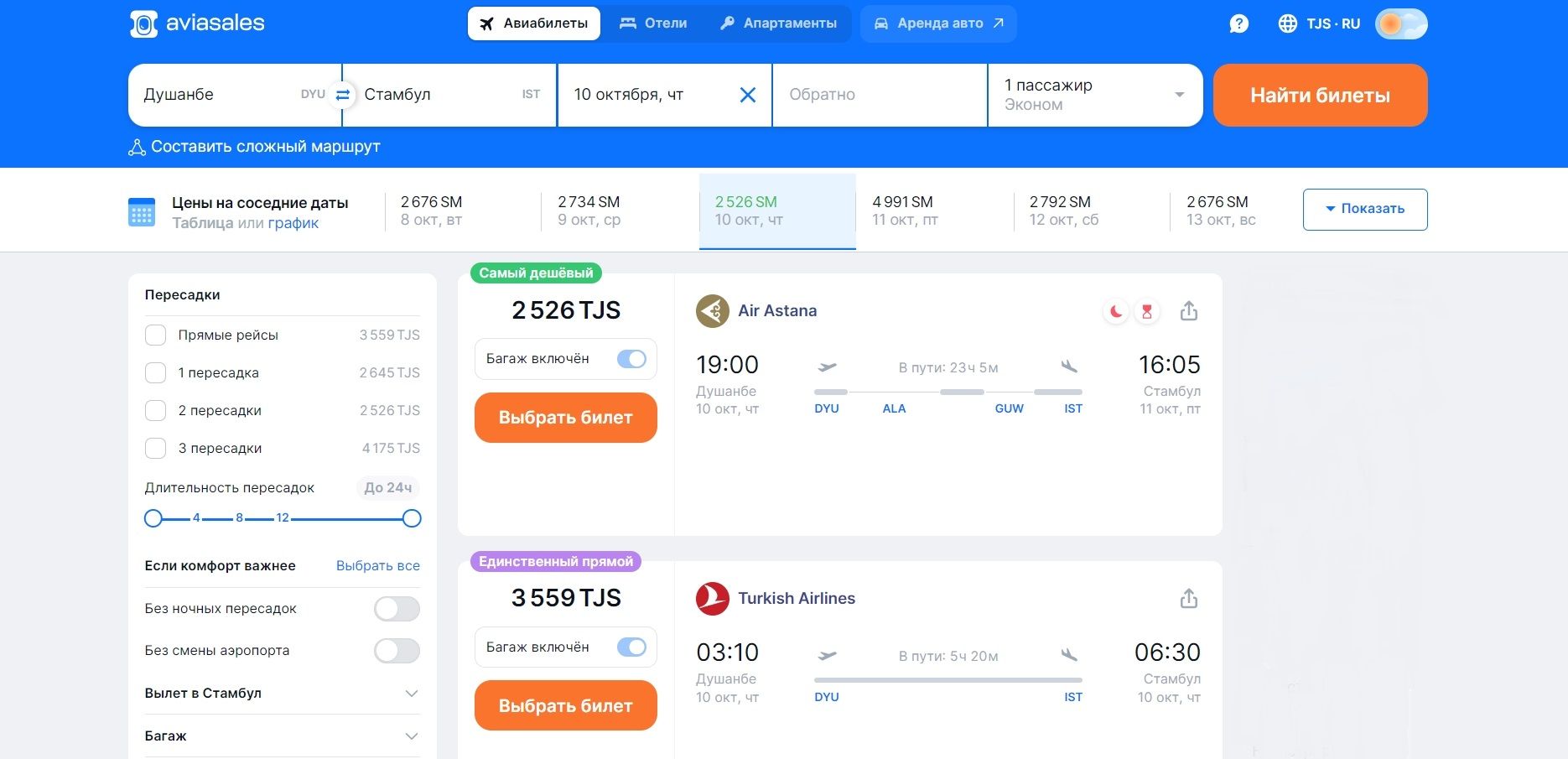Enable Без смены аэропорта switch
The image size is (1568, 759).
[x=397, y=651]
